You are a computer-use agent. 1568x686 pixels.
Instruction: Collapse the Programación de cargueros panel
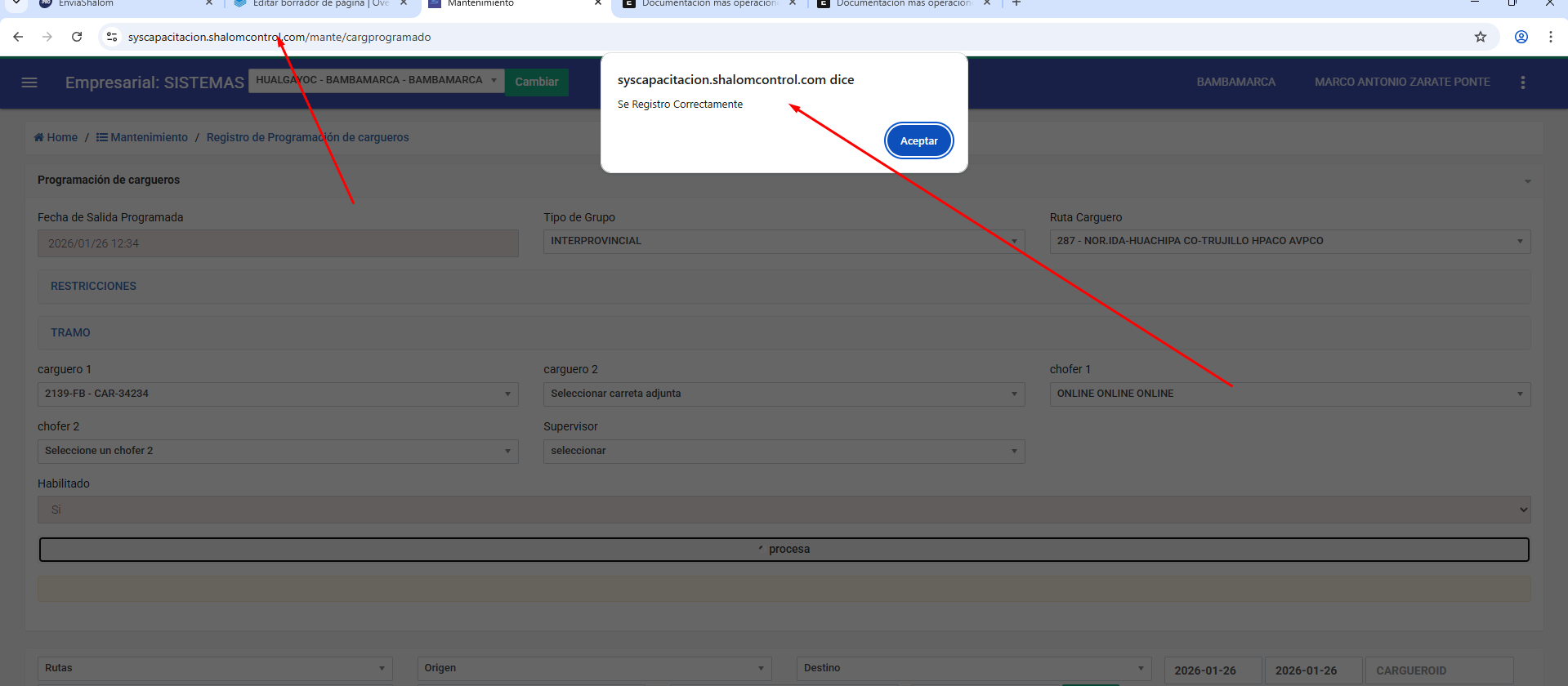point(1527,180)
